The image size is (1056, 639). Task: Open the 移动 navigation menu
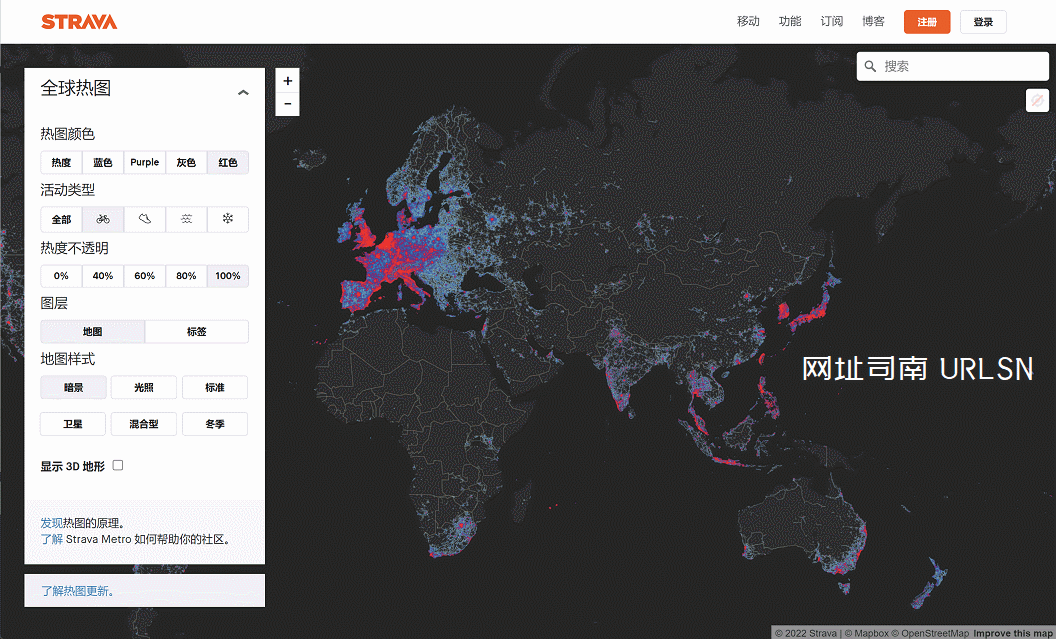[748, 22]
